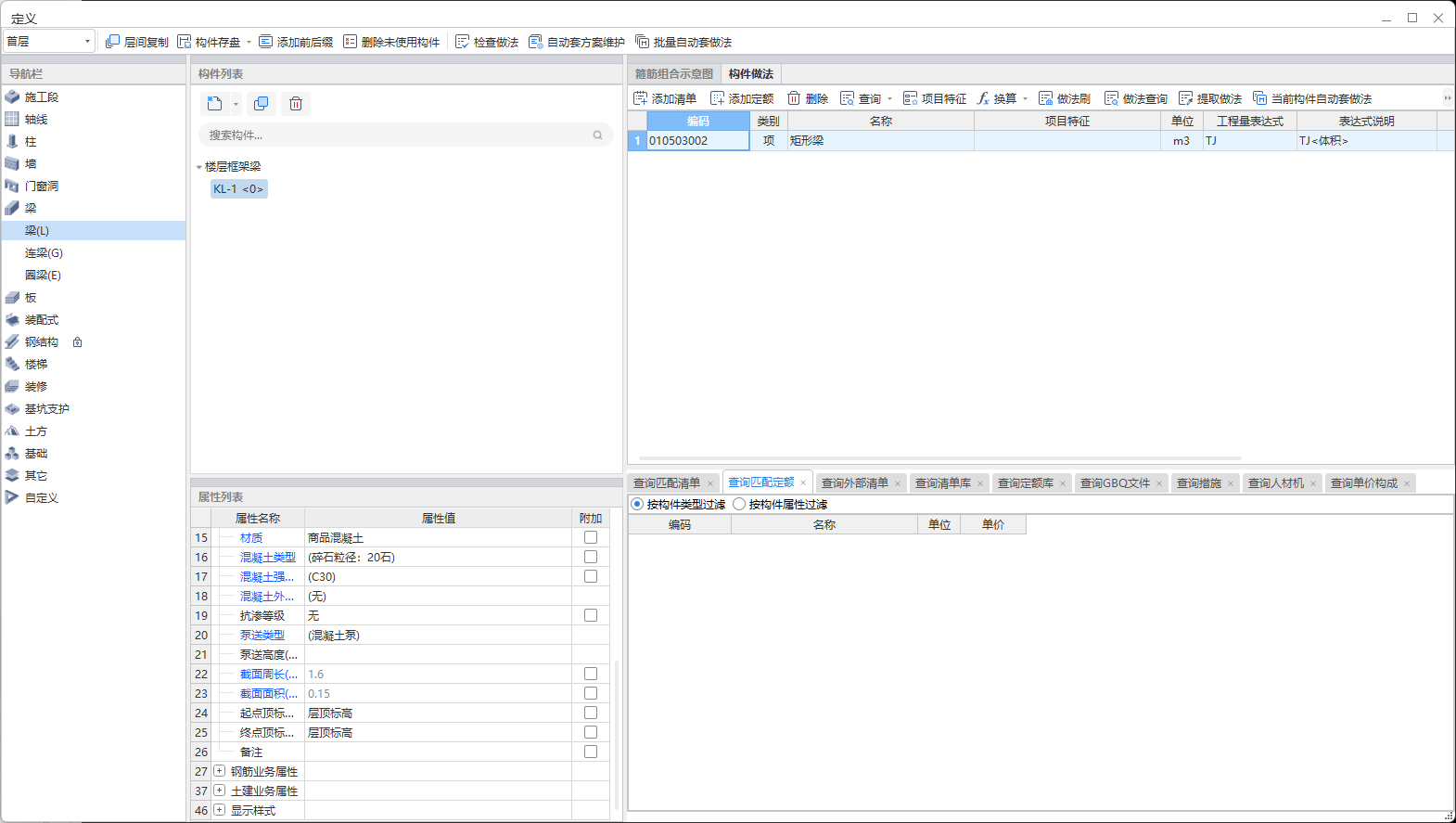Viewport: 1456px width, 823px height.
Task: Click the 泵送类型 property name link
Action: pyautogui.click(x=262, y=636)
